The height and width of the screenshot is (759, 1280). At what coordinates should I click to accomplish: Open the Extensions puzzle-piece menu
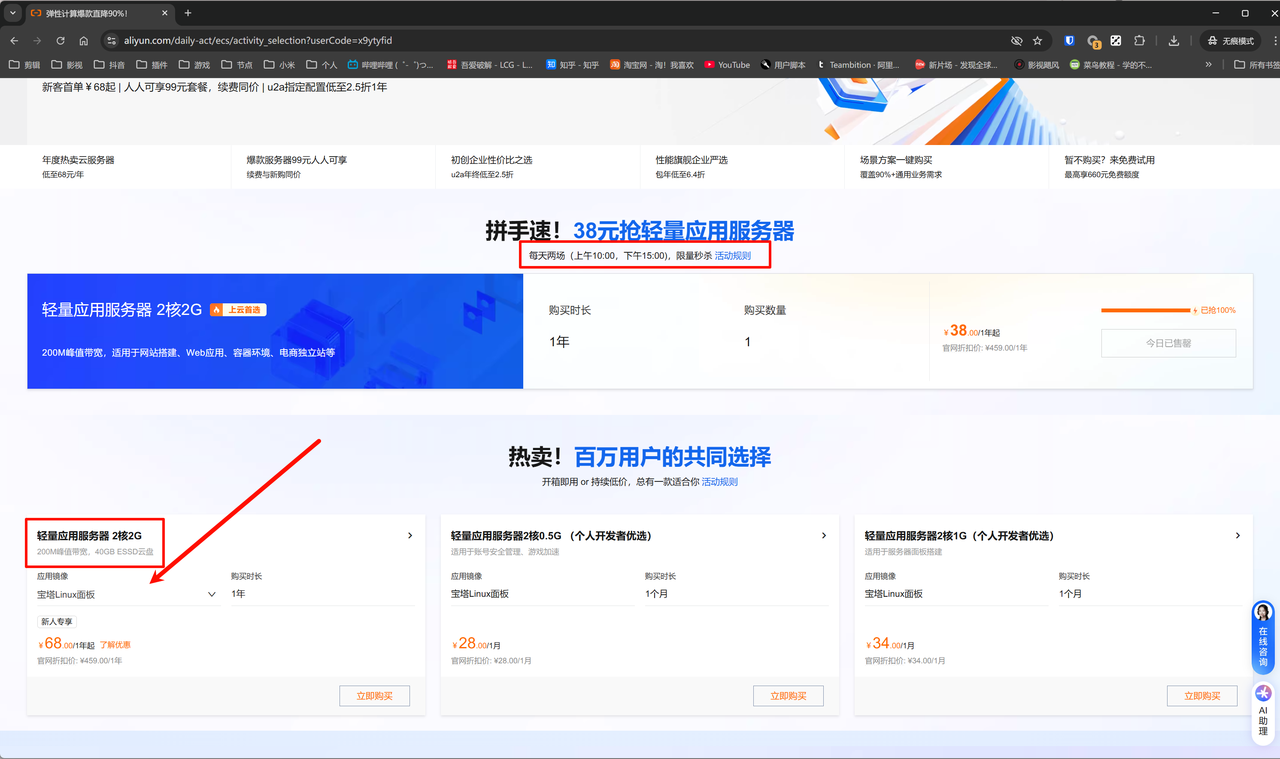[1139, 41]
